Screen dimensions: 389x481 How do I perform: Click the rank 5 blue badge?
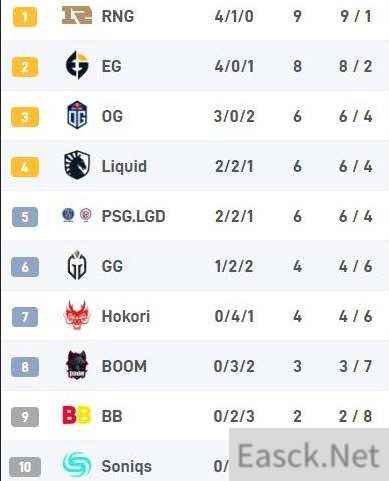[25, 217]
